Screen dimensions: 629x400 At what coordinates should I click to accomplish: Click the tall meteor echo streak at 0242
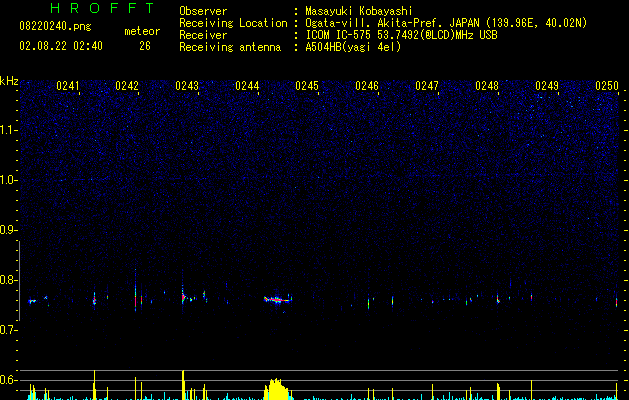[x=136, y=290]
